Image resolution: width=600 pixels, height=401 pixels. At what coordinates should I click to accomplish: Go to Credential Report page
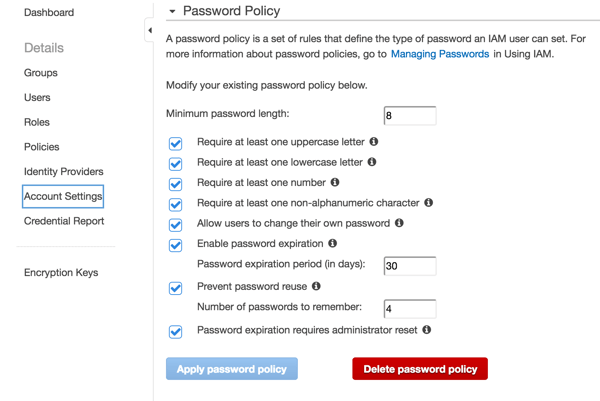[64, 221]
